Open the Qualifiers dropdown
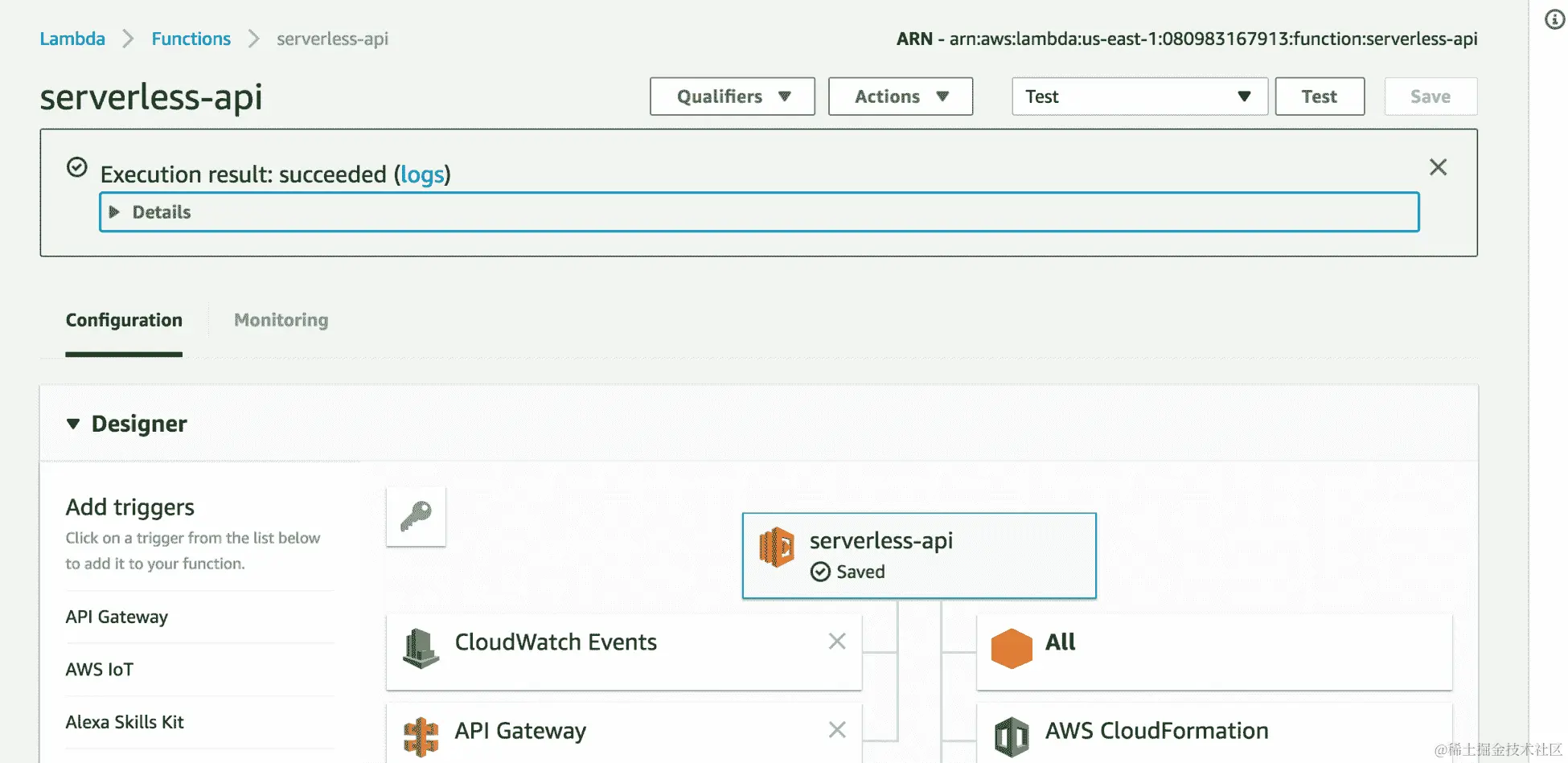Image resolution: width=1568 pixels, height=763 pixels. coord(733,96)
